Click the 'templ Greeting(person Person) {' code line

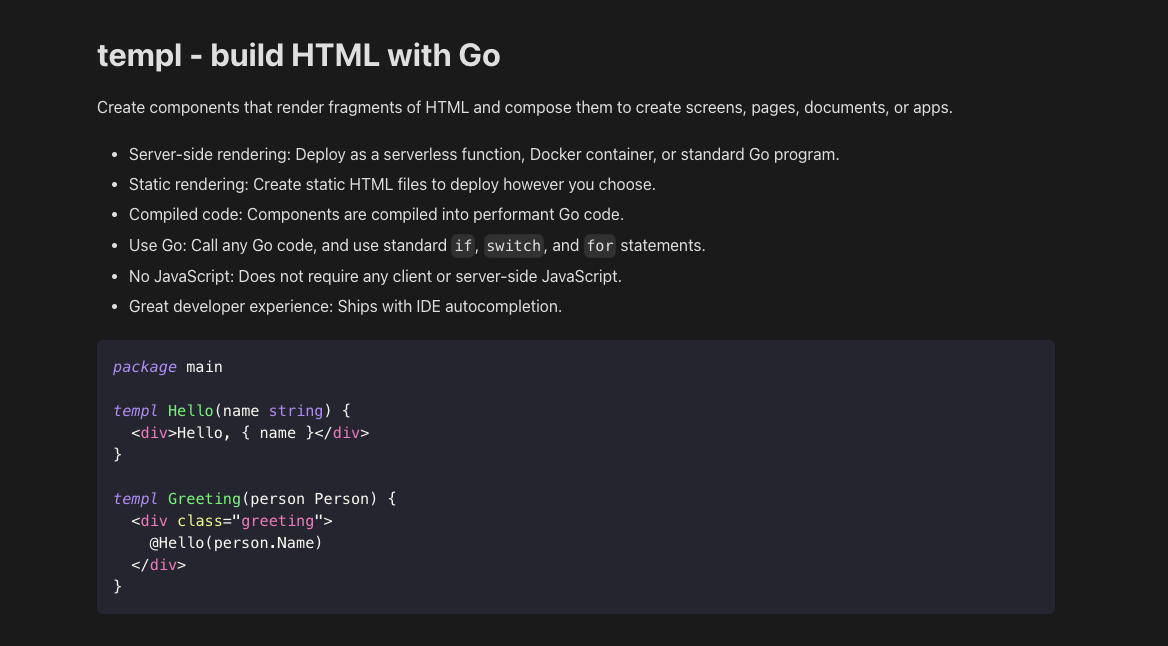click(x=255, y=498)
